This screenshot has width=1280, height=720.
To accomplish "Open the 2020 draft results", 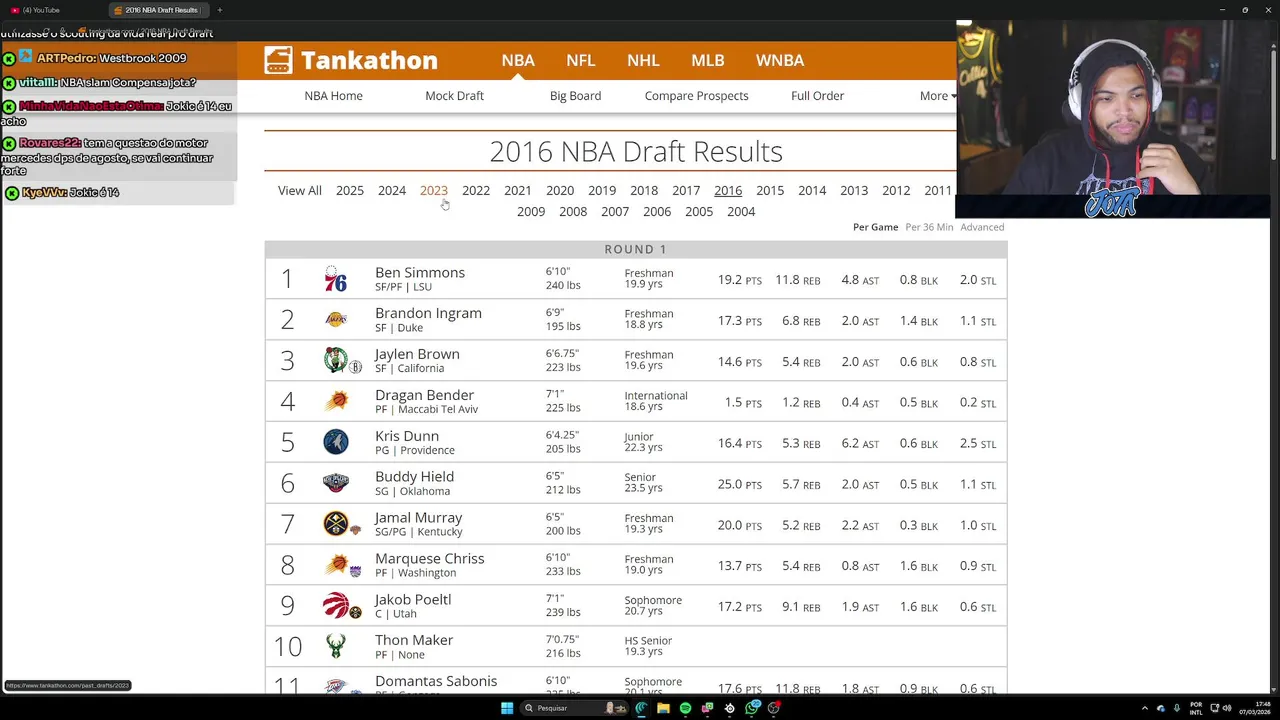I will (x=560, y=191).
